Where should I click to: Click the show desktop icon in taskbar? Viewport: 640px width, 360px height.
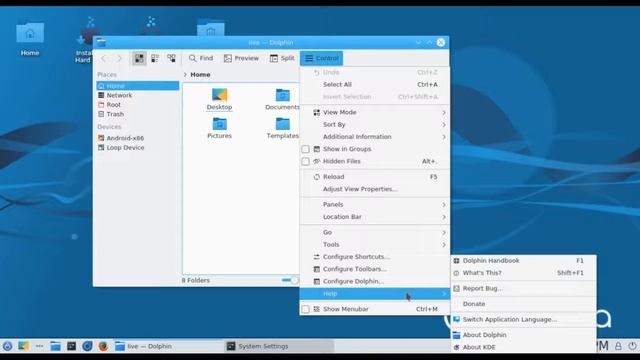click(23, 346)
